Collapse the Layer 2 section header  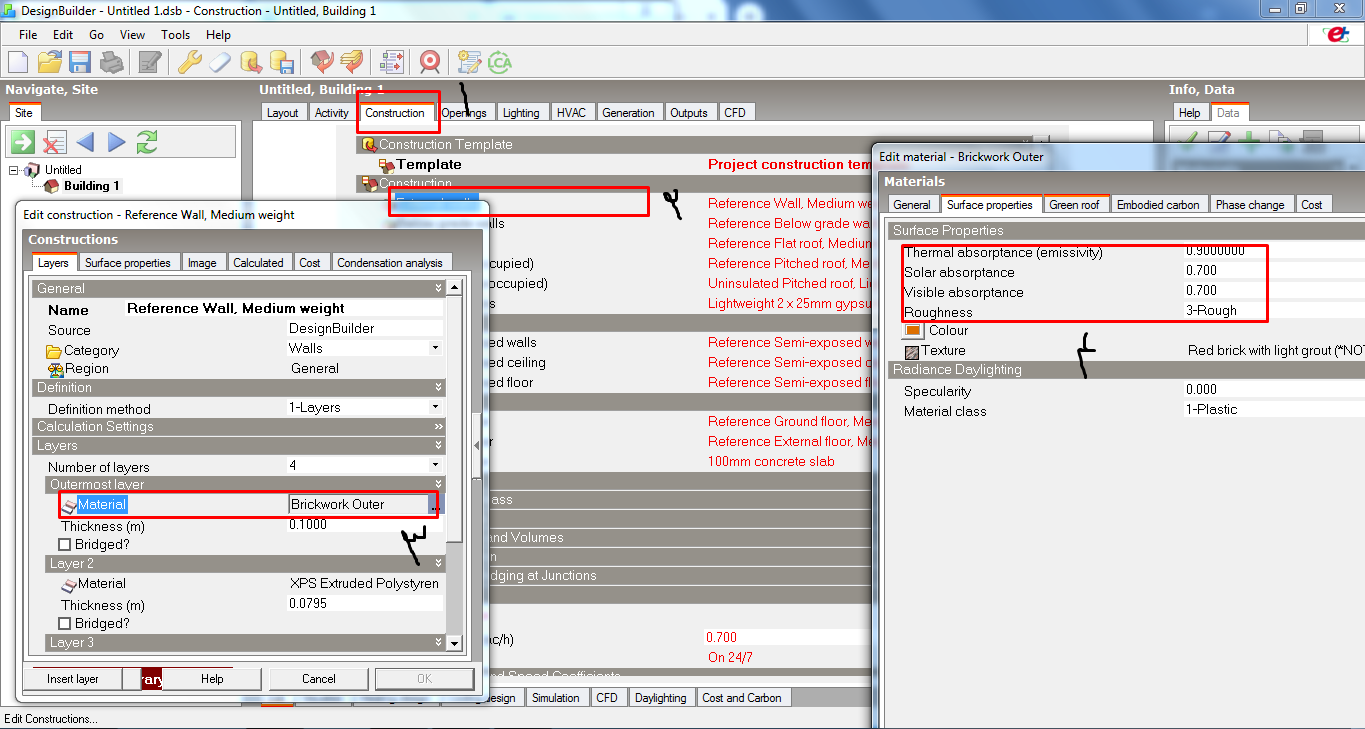(438, 564)
